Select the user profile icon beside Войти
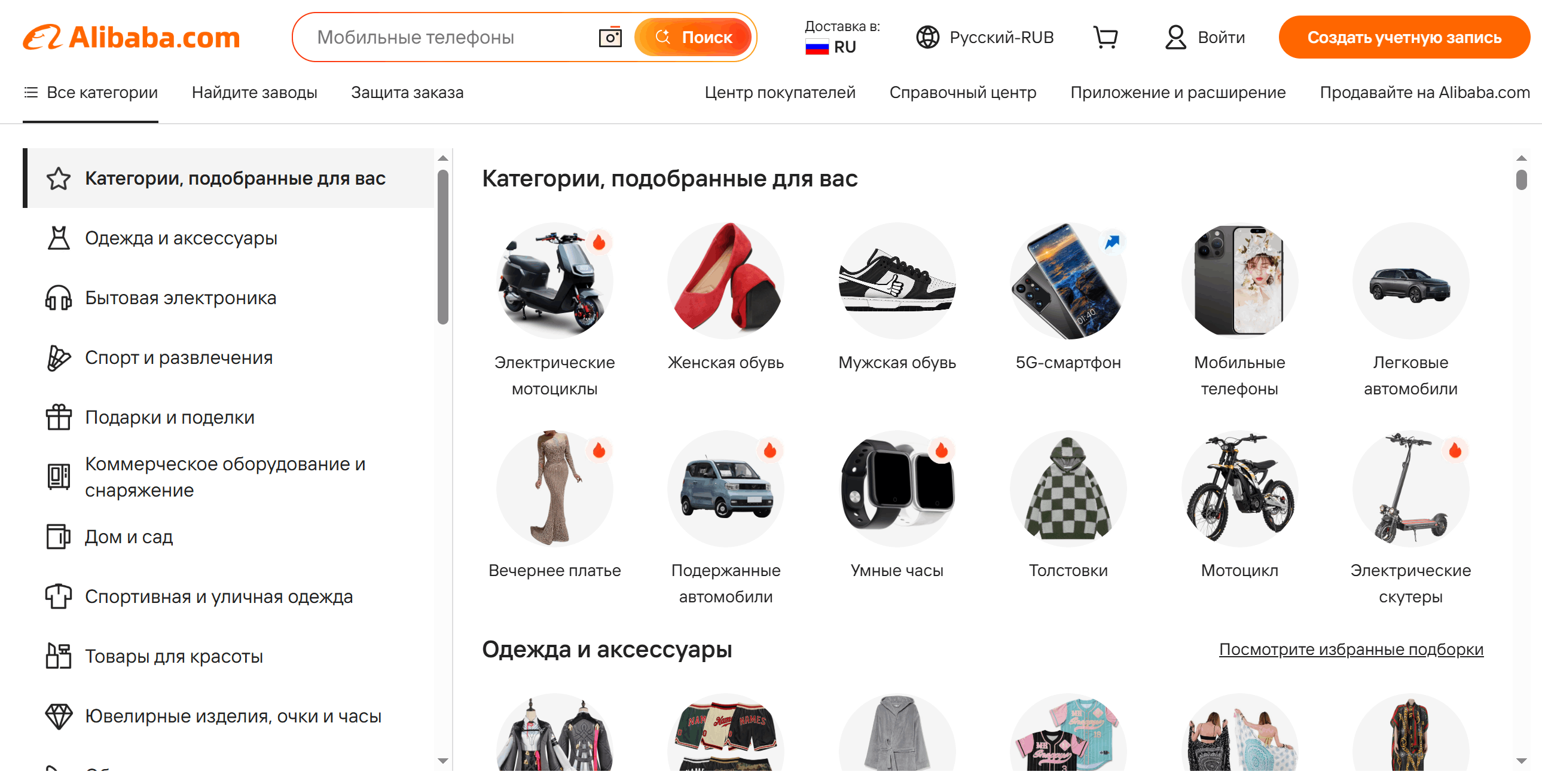The width and height of the screenshot is (1542, 784). point(1175,37)
